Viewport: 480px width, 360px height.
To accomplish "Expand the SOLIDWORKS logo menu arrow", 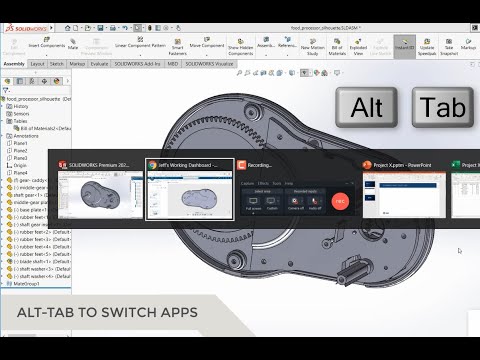I will (x=51, y=28).
